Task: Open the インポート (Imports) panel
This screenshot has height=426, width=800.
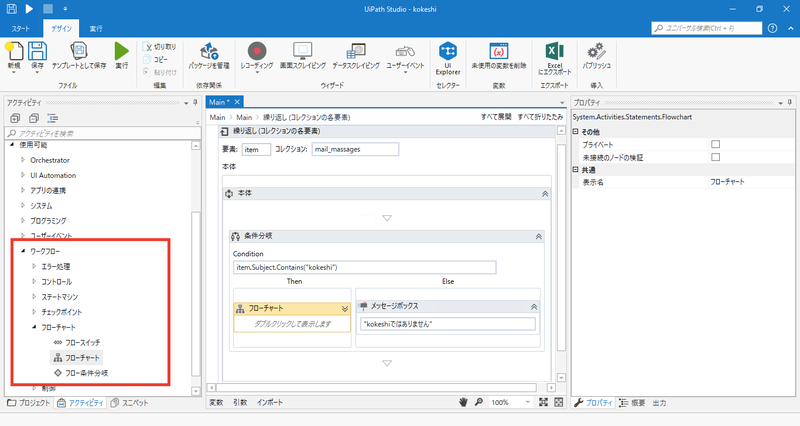Action: coord(270,402)
